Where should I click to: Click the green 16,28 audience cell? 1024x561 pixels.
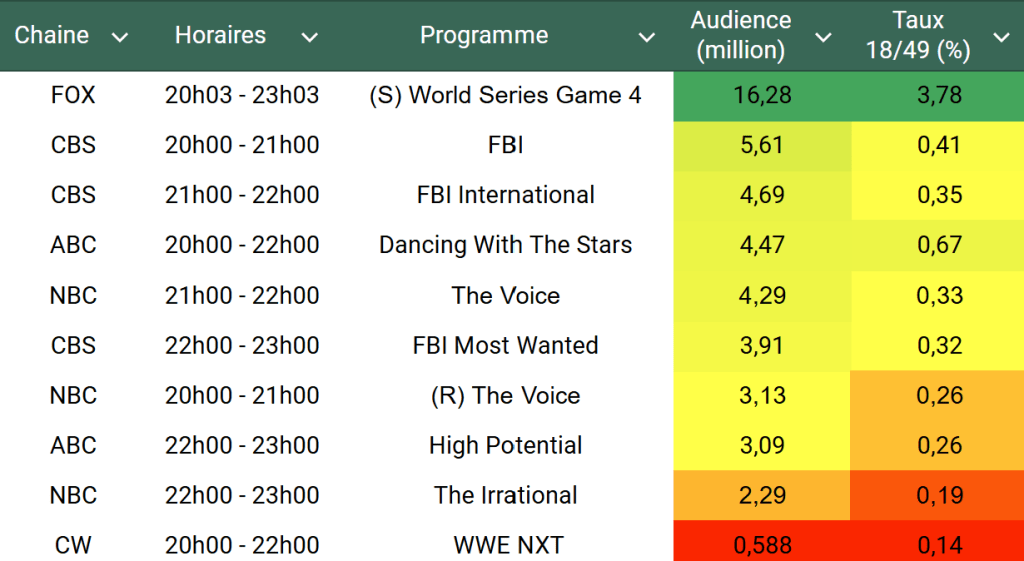pyautogui.click(x=761, y=95)
